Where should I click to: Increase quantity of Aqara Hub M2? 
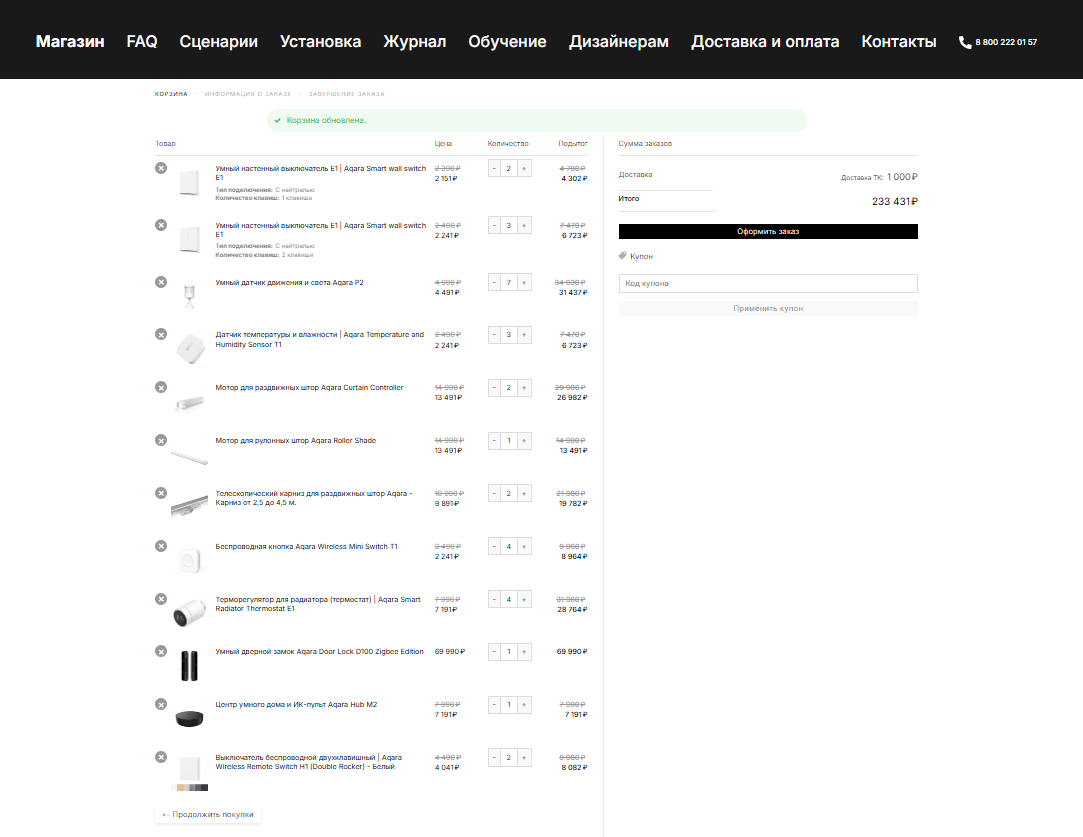click(x=524, y=705)
